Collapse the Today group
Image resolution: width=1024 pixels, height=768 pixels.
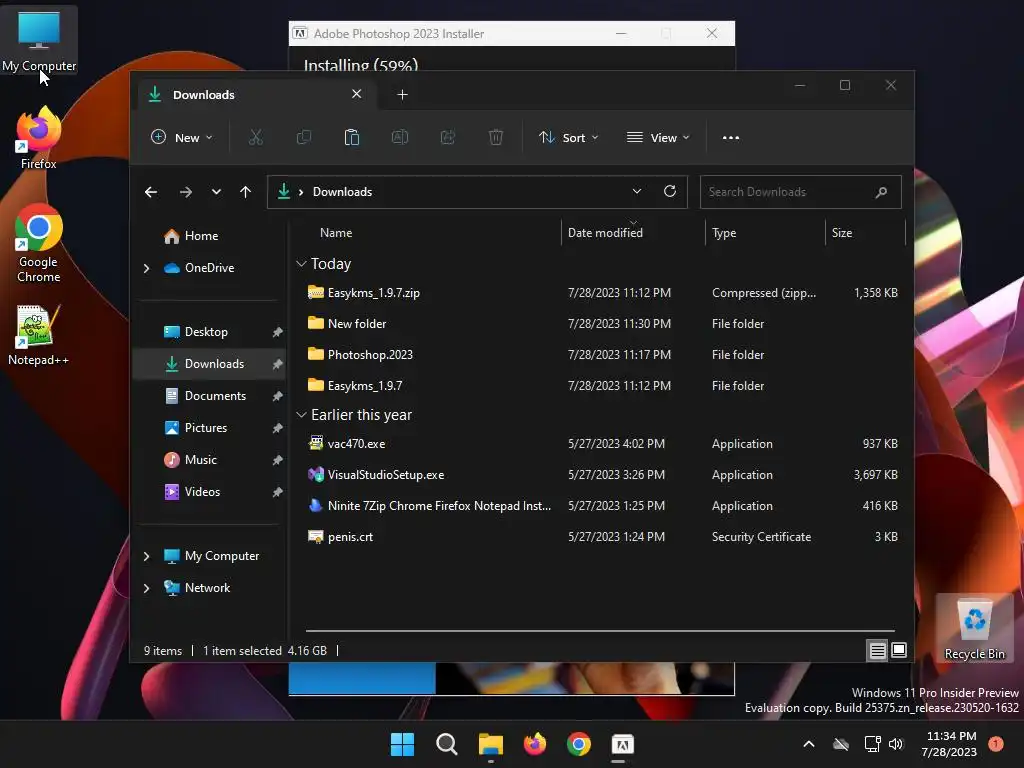pyautogui.click(x=301, y=264)
